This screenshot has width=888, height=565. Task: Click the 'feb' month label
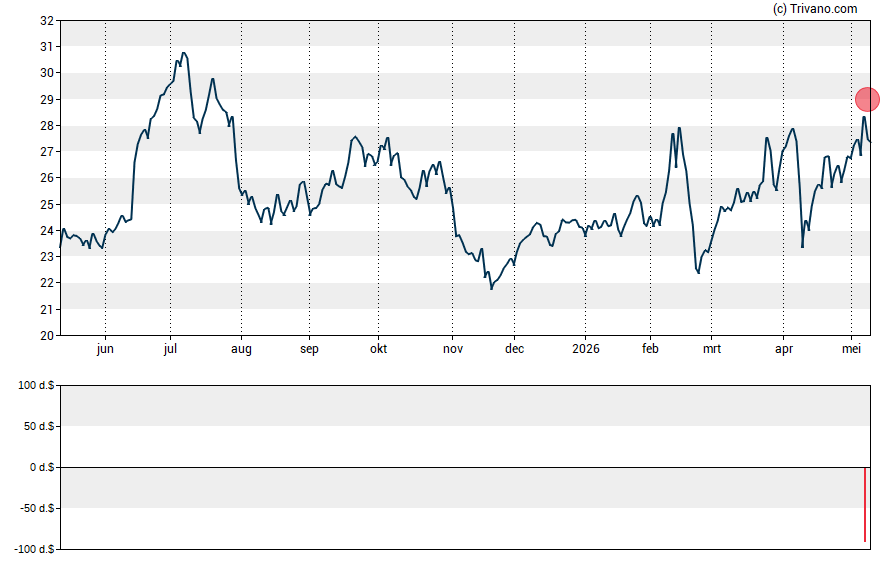(650, 349)
